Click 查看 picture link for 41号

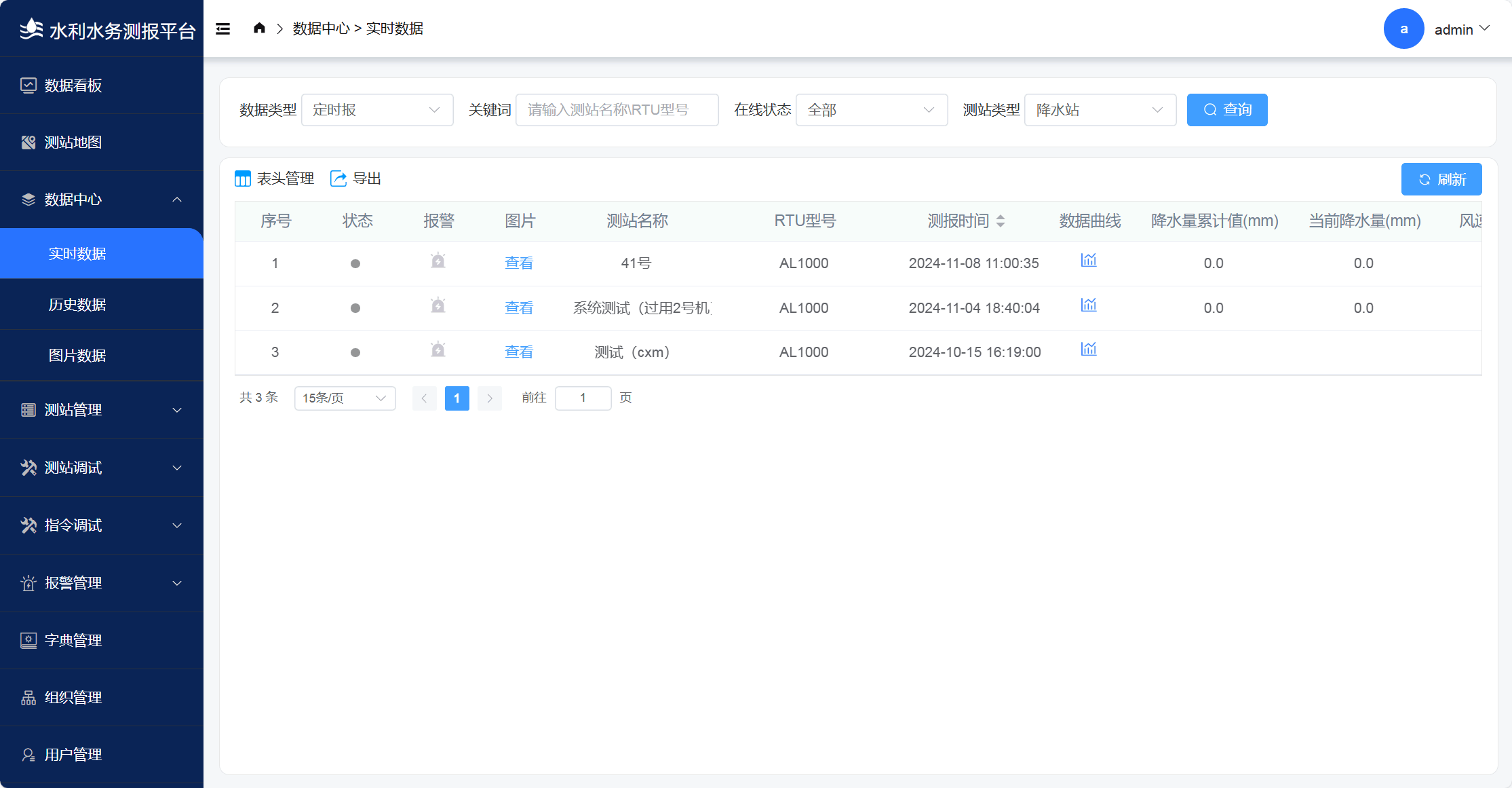coord(519,263)
